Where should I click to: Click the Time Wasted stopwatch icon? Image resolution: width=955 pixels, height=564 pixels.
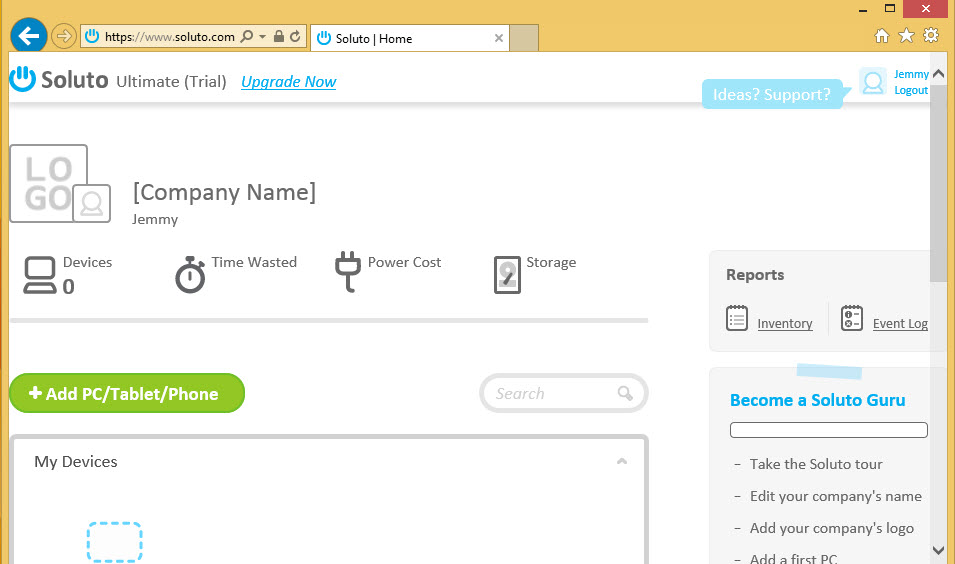190,275
